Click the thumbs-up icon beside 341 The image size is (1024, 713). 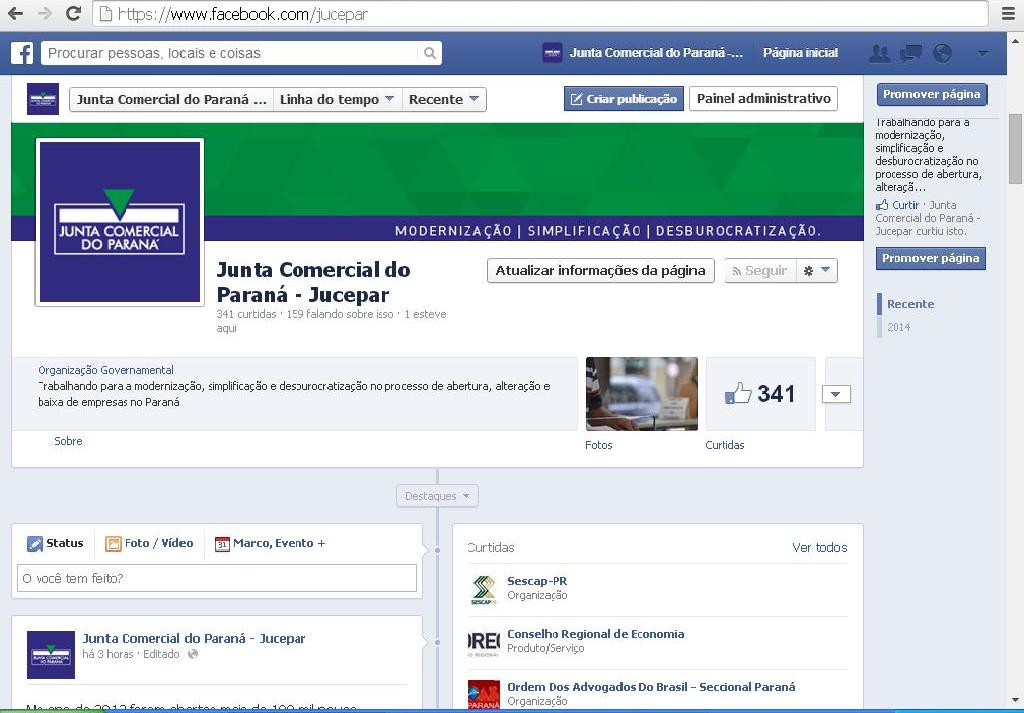[738, 394]
